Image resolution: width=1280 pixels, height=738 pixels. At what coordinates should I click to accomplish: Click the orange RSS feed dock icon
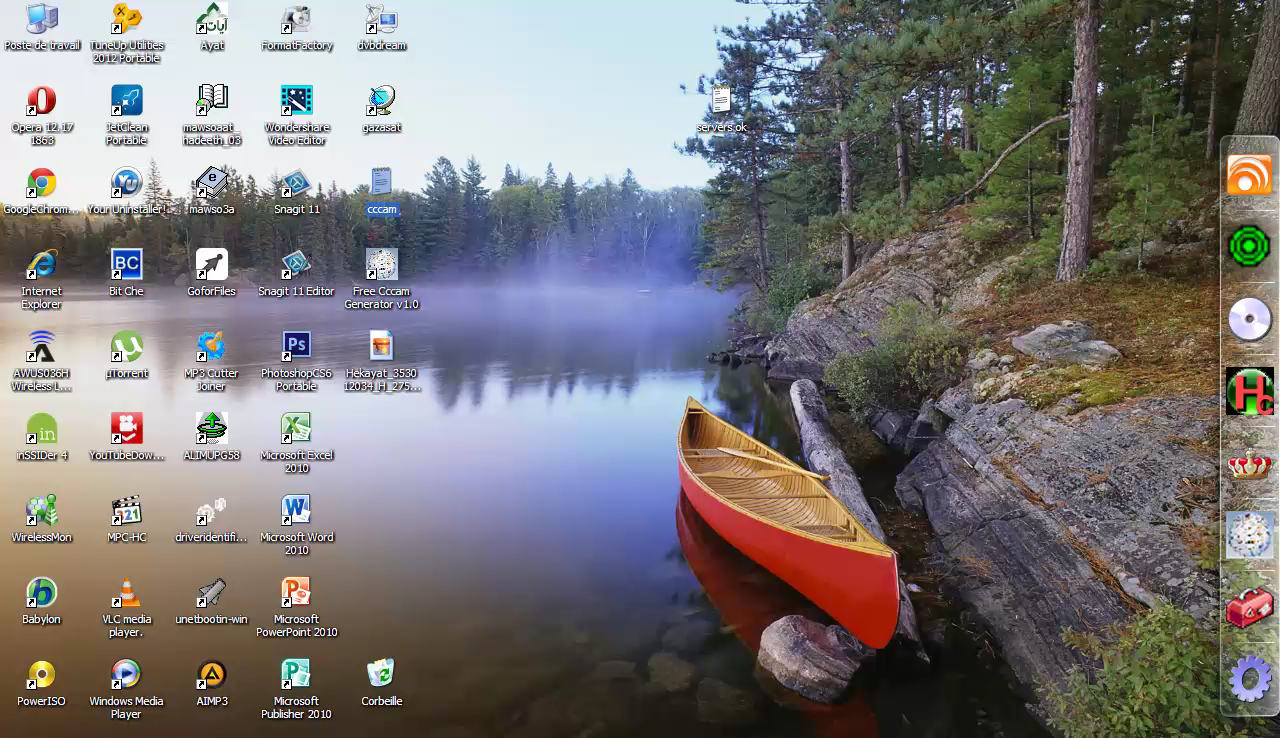pyautogui.click(x=1249, y=175)
